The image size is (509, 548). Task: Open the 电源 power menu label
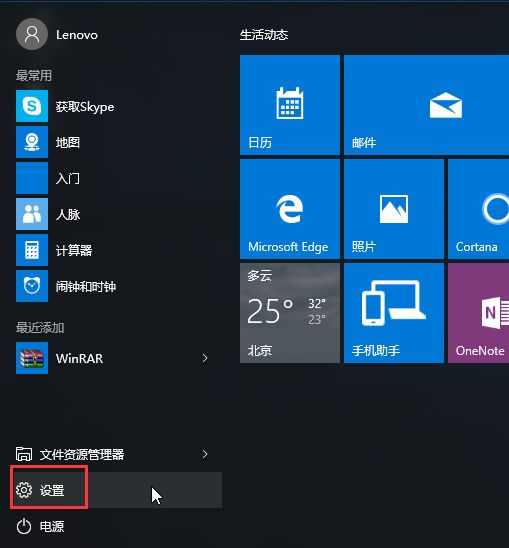(x=52, y=526)
